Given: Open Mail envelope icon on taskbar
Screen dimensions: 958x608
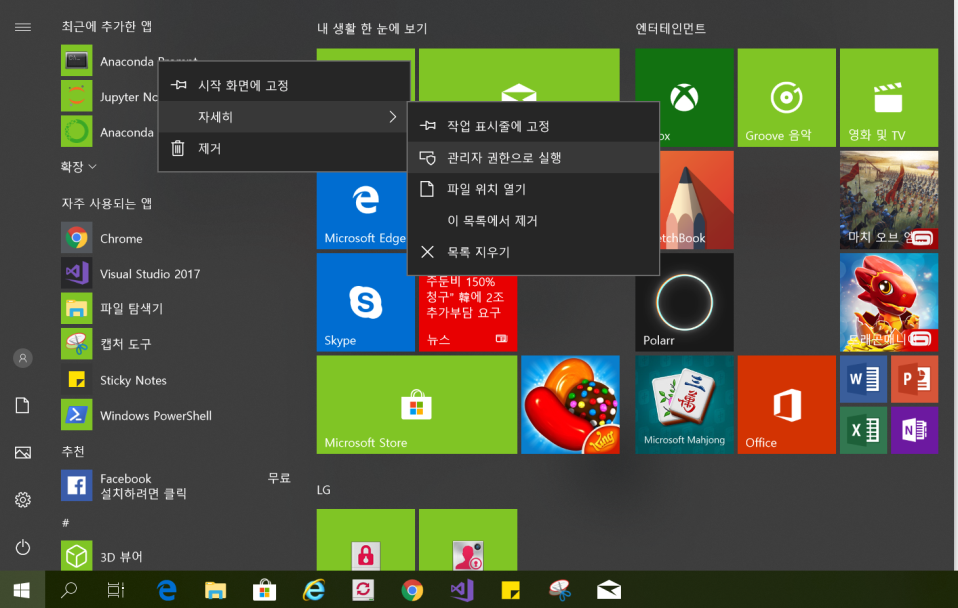Looking at the screenshot, I should coord(609,590).
